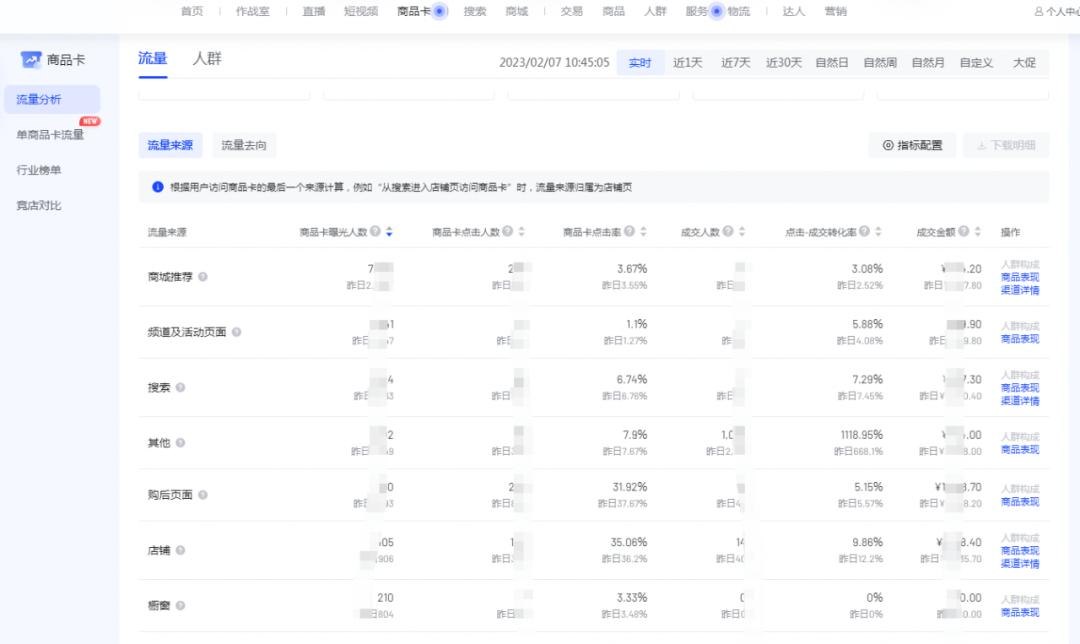
Task: Navigate to 交易 in the top menu
Action: click(570, 12)
